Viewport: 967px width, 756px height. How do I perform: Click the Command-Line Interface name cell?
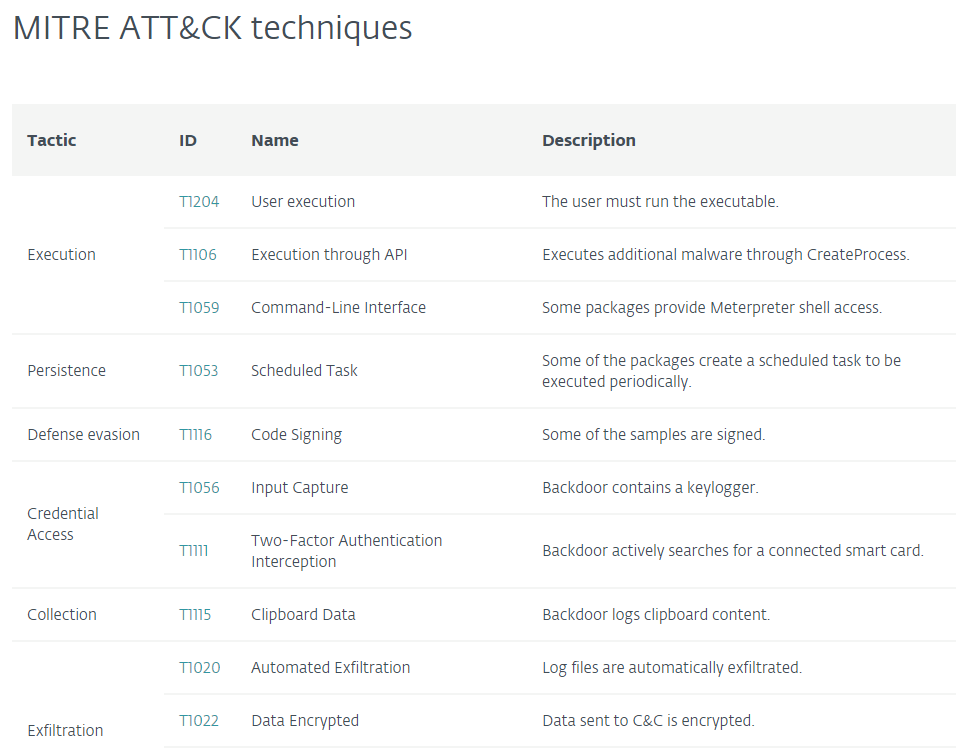338,308
